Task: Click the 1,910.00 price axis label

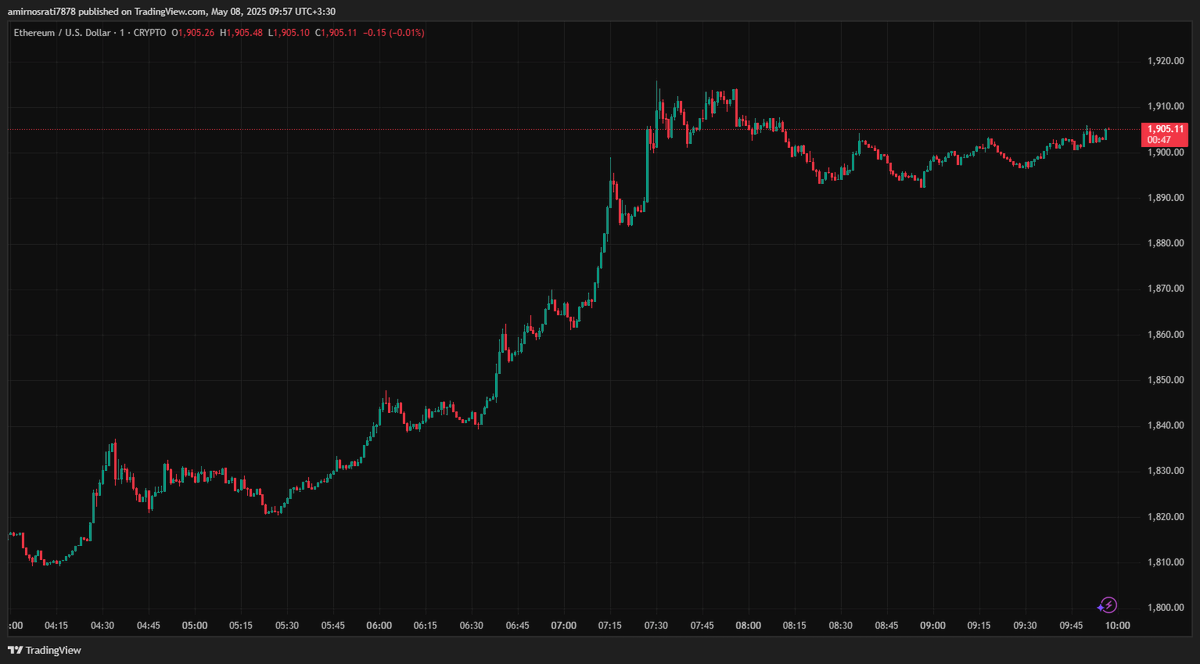Action: pyautogui.click(x=1166, y=106)
